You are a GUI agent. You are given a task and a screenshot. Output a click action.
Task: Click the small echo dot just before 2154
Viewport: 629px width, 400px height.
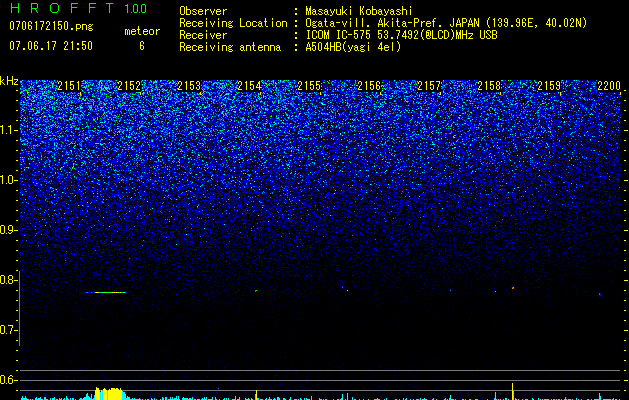pos(256,290)
